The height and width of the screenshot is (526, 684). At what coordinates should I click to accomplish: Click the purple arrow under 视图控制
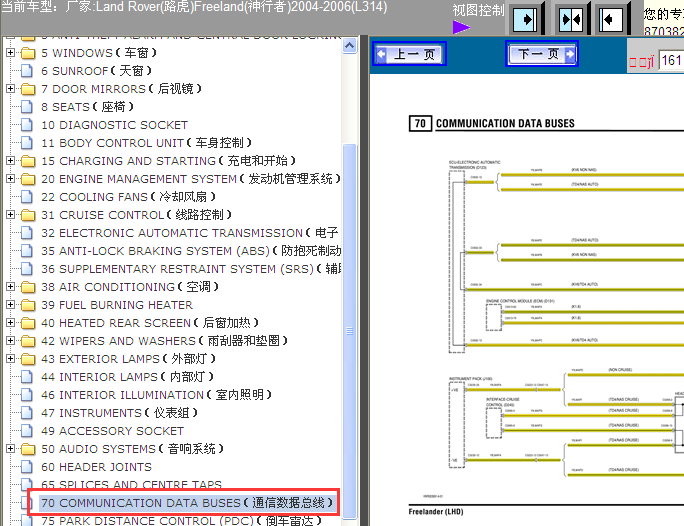461,27
